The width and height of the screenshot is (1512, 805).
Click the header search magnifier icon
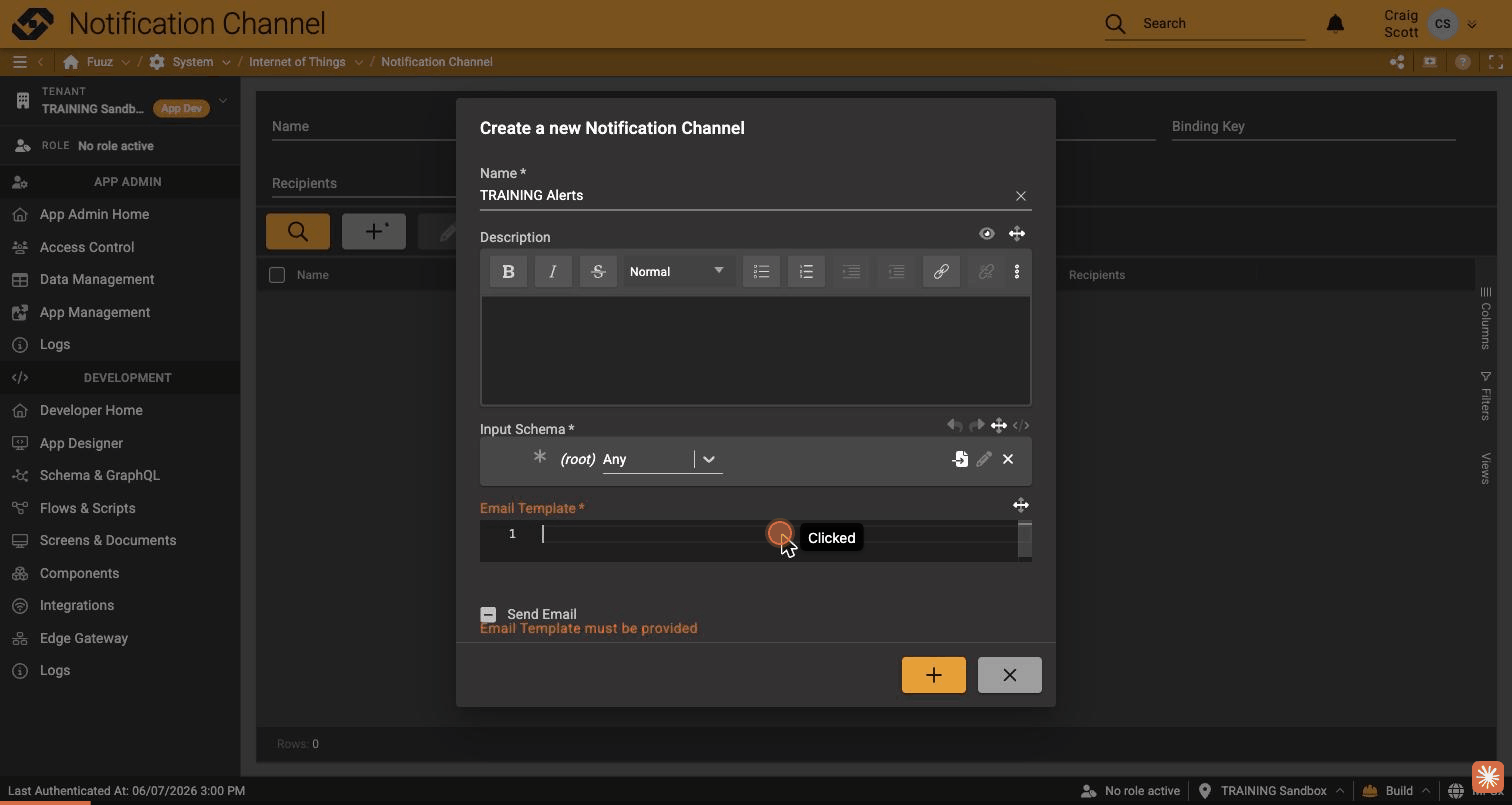point(1115,23)
